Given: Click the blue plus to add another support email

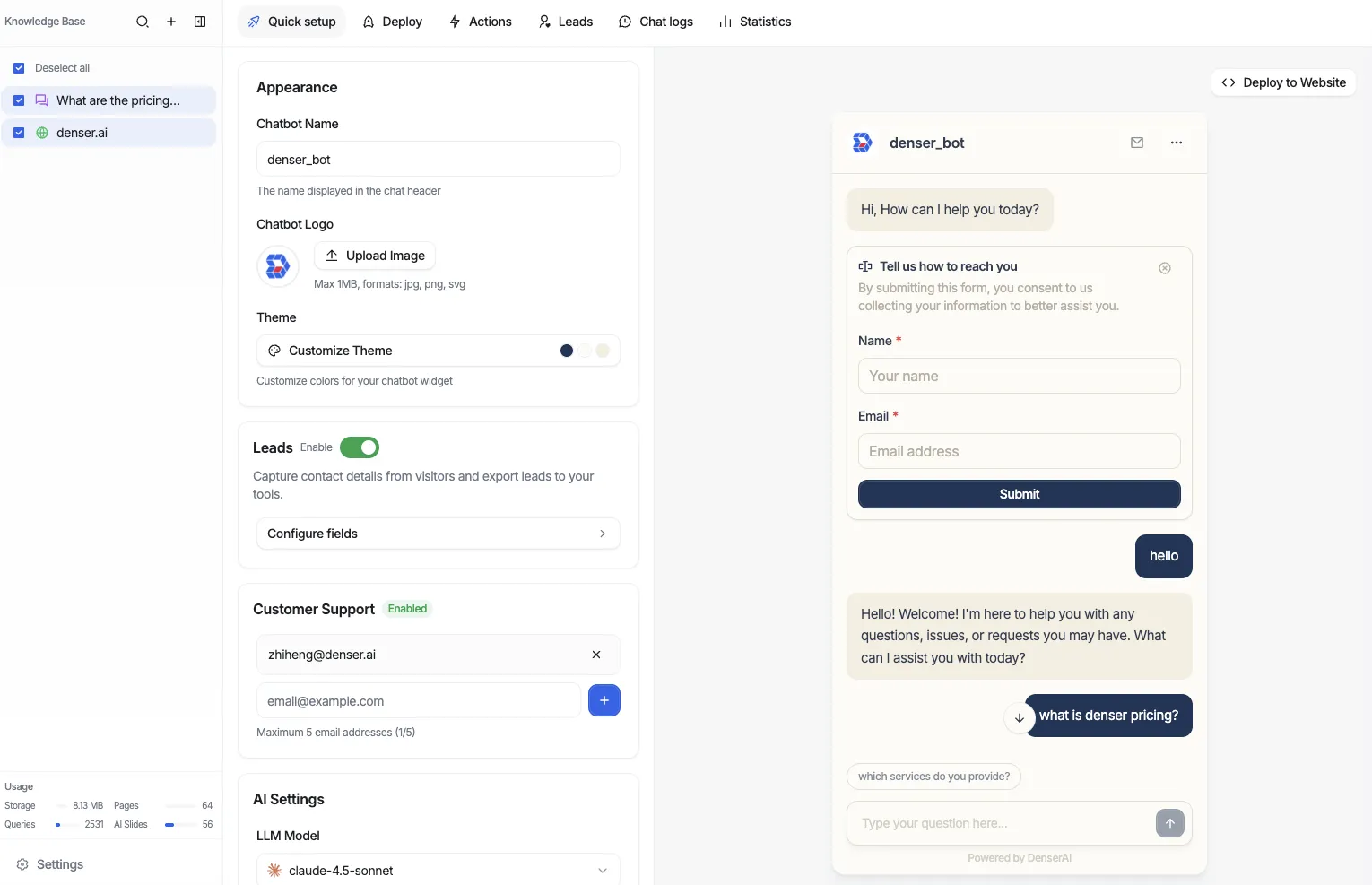Looking at the screenshot, I should pos(604,700).
